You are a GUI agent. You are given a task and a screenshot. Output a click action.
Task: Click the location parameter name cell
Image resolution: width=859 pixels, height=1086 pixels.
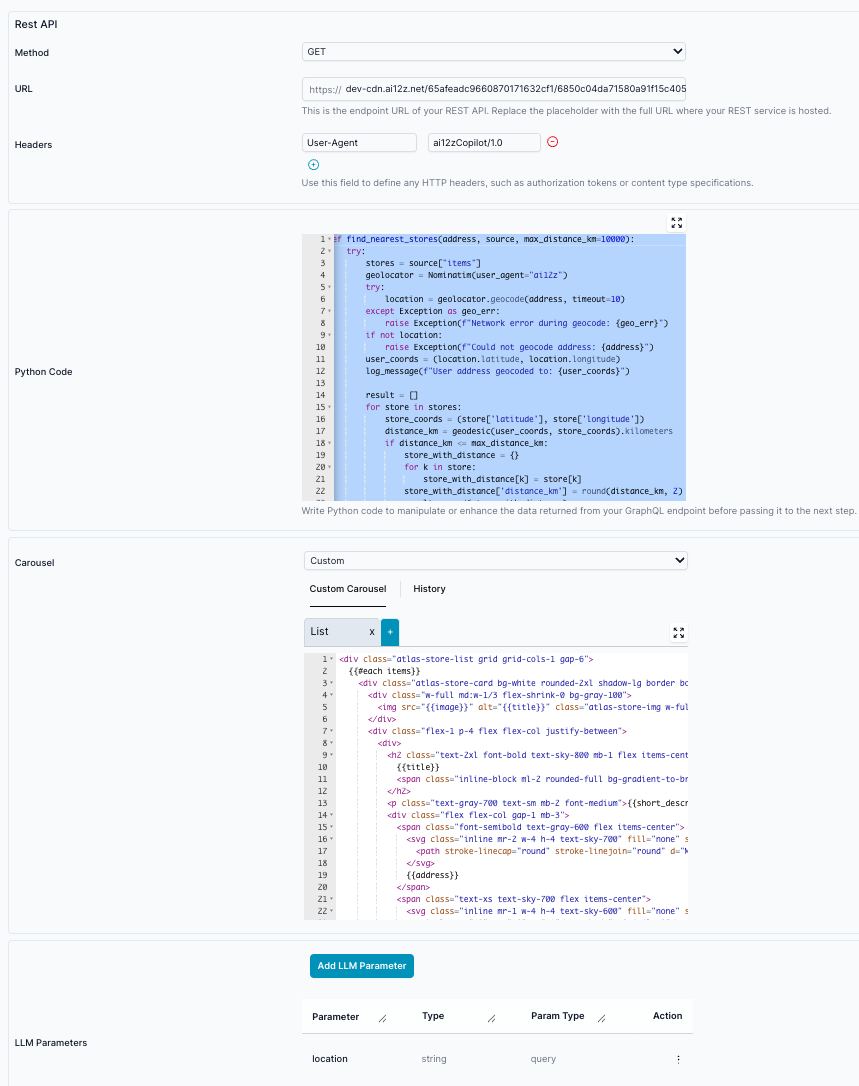330,1059
